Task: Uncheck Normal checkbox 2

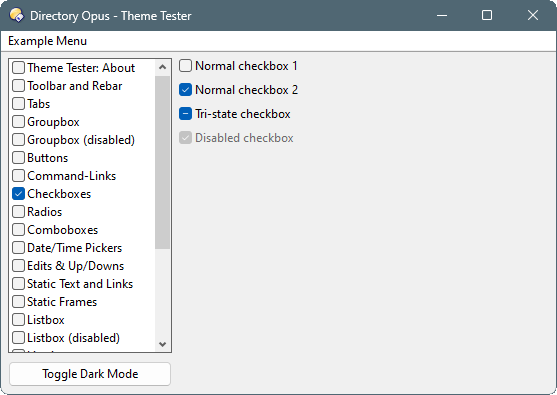Action: [x=185, y=90]
